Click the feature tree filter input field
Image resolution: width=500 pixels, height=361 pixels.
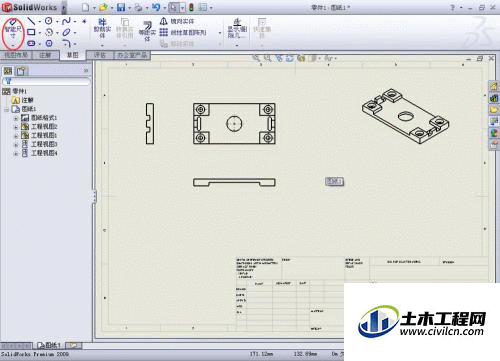coord(46,81)
